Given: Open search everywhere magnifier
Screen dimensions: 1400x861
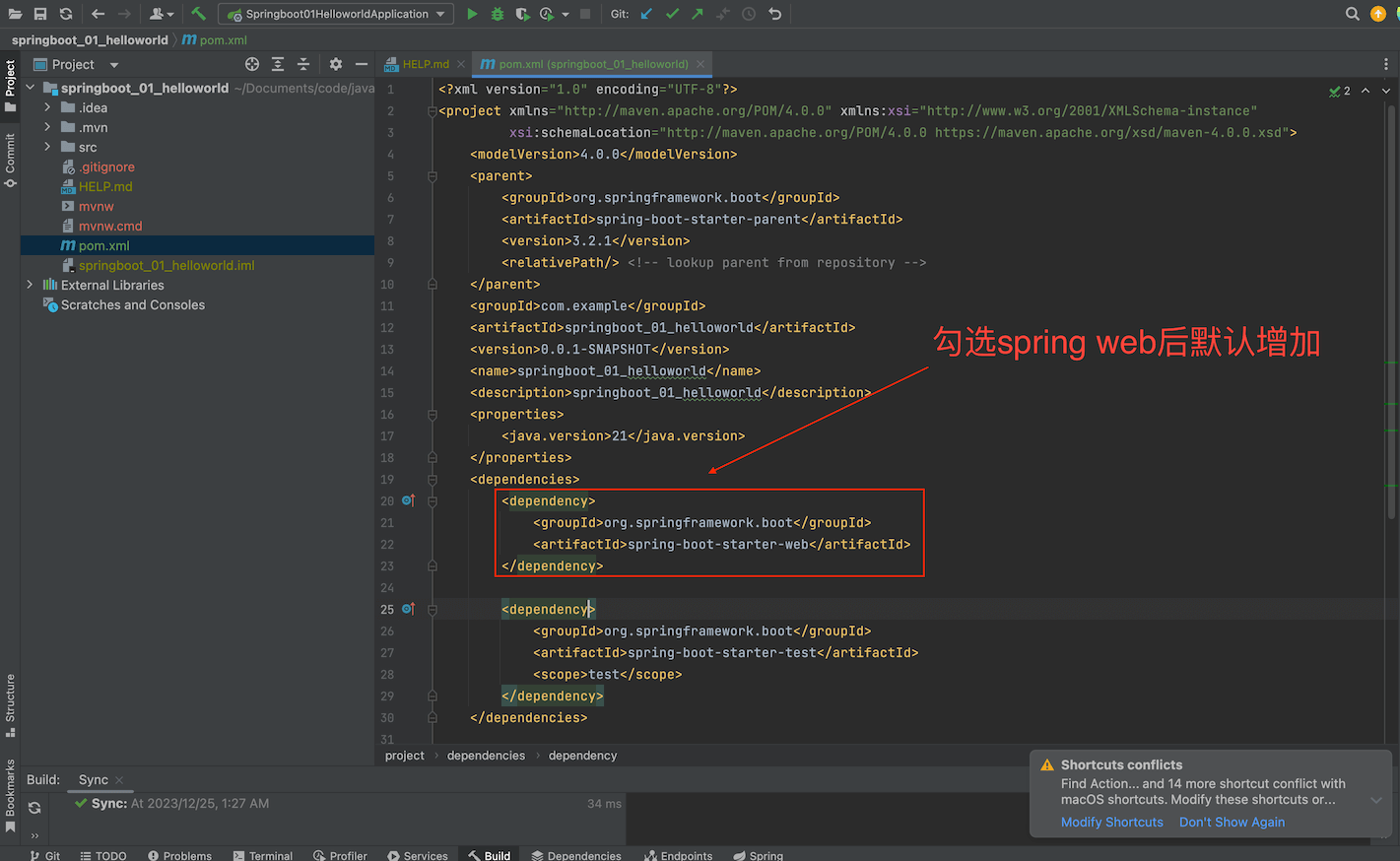Looking at the screenshot, I should tap(1353, 14).
